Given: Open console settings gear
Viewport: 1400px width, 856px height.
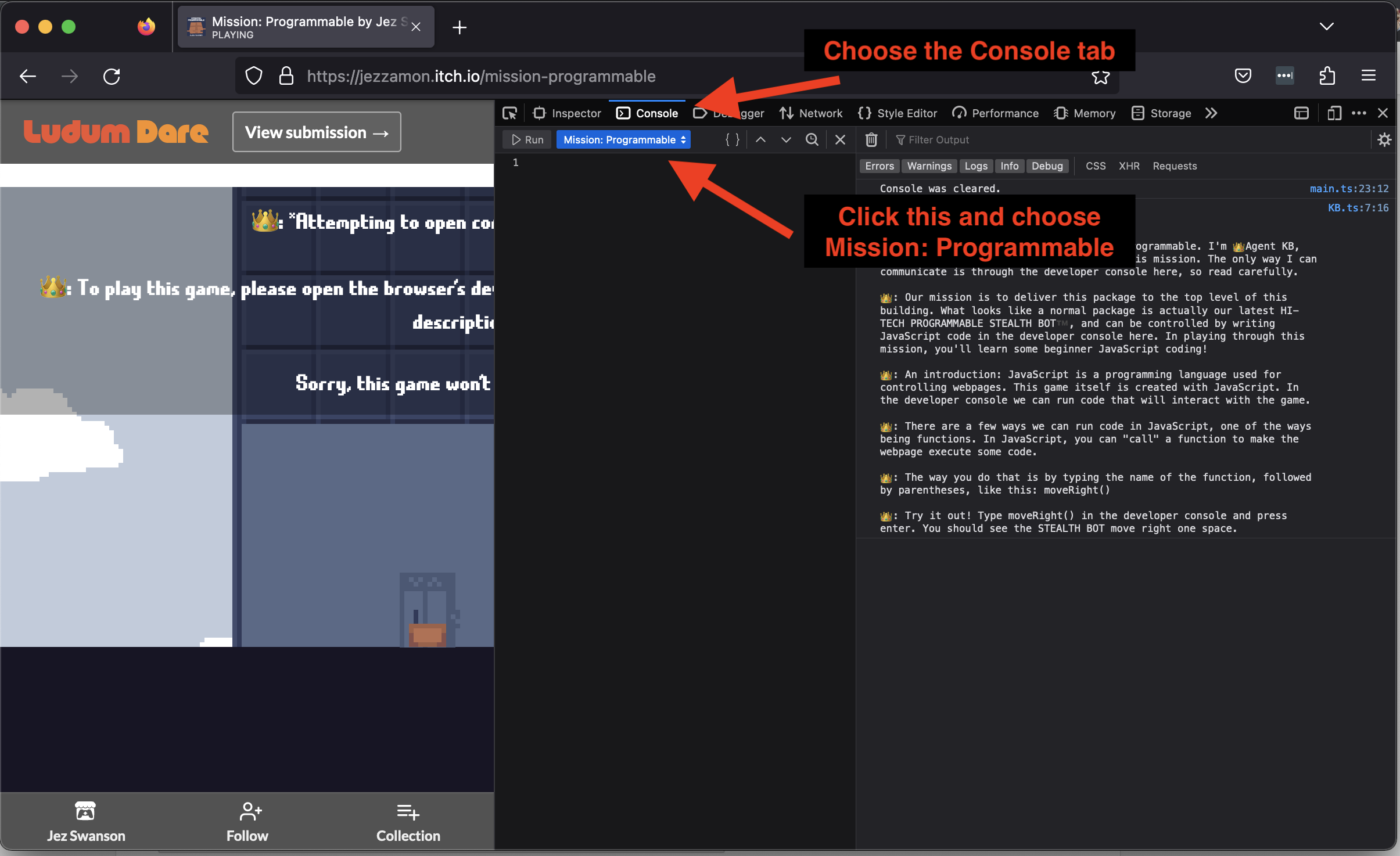Looking at the screenshot, I should click(x=1384, y=140).
